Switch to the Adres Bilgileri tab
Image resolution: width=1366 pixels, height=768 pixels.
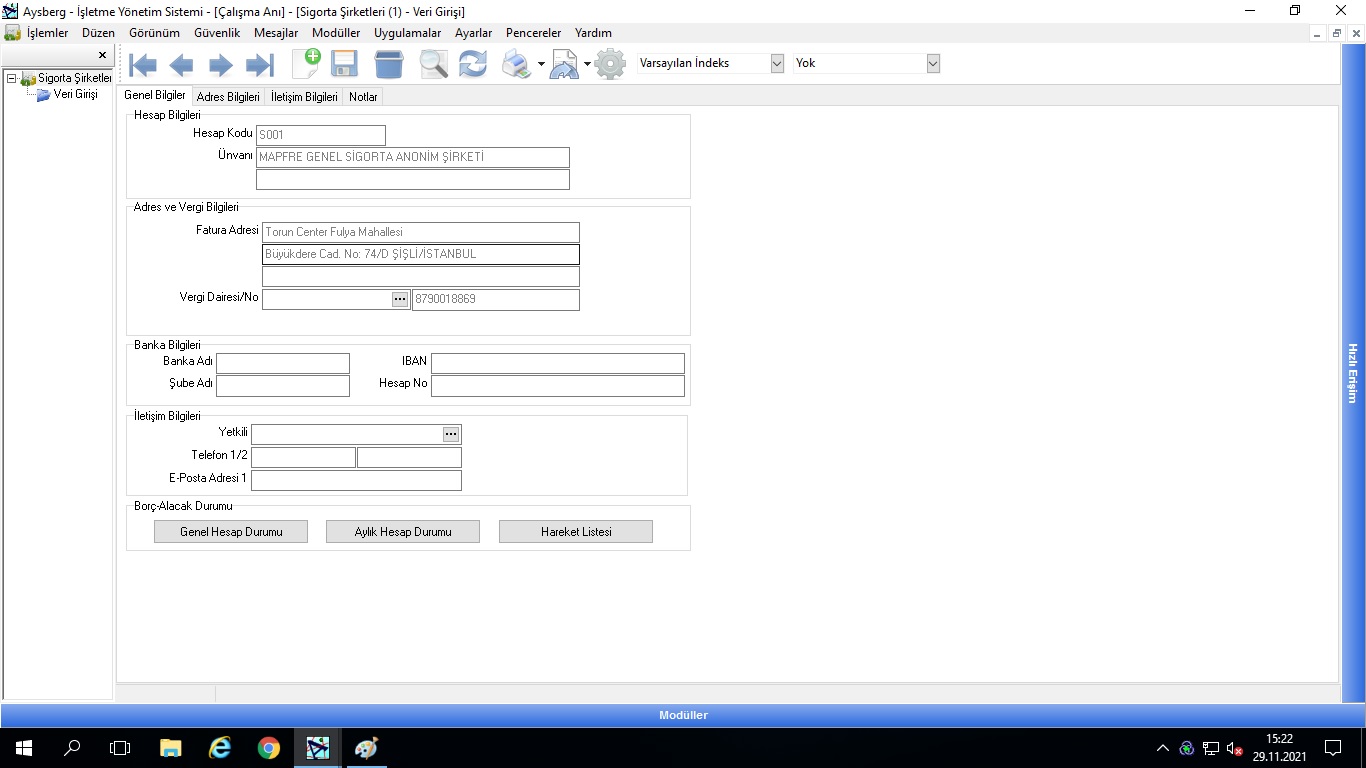point(228,97)
